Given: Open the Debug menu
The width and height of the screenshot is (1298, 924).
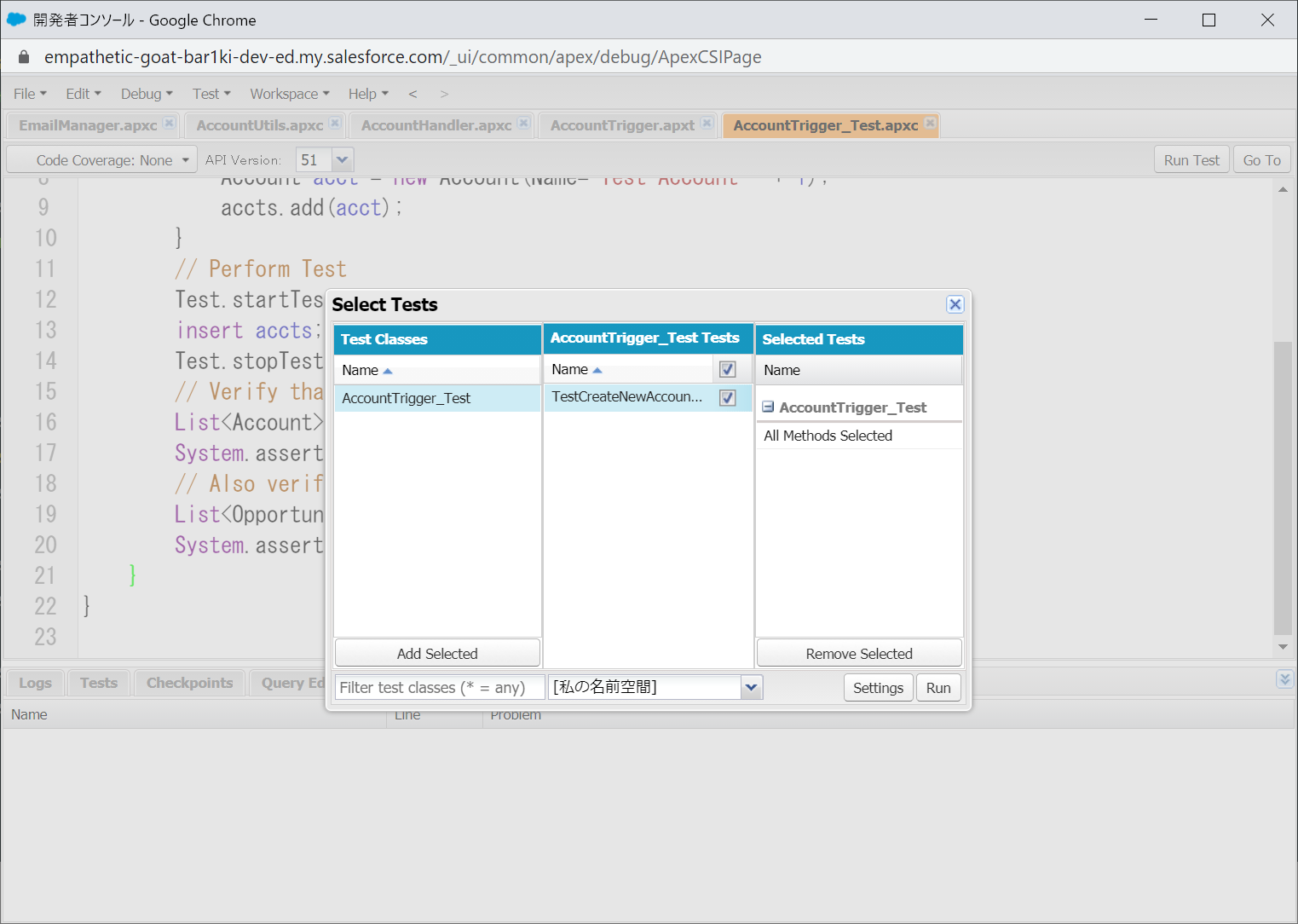Looking at the screenshot, I should (147, 94).
